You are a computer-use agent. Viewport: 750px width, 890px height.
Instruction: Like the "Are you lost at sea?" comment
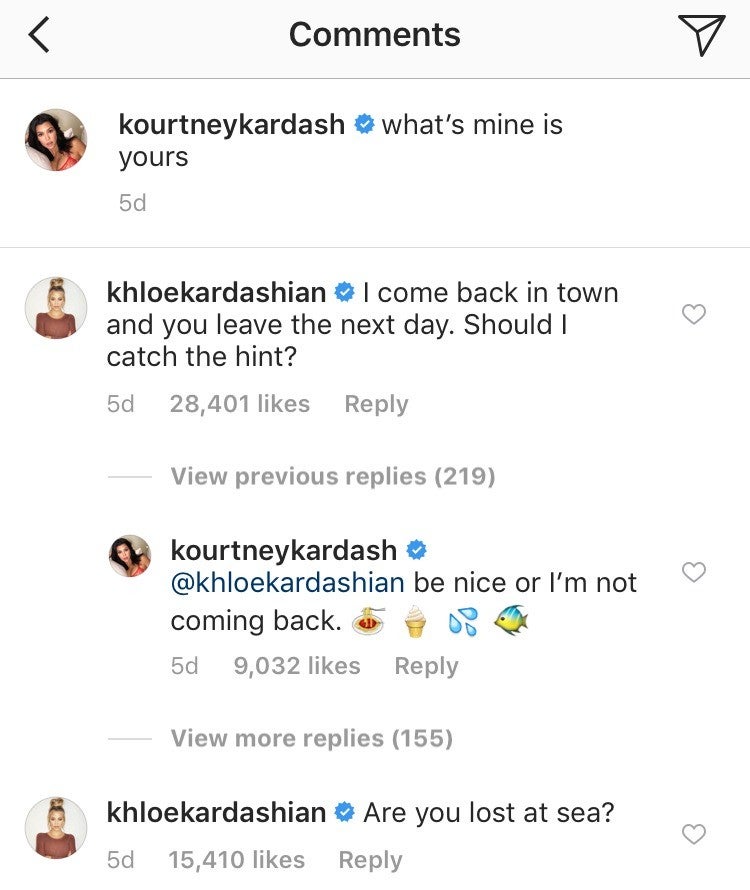[693, 834]
